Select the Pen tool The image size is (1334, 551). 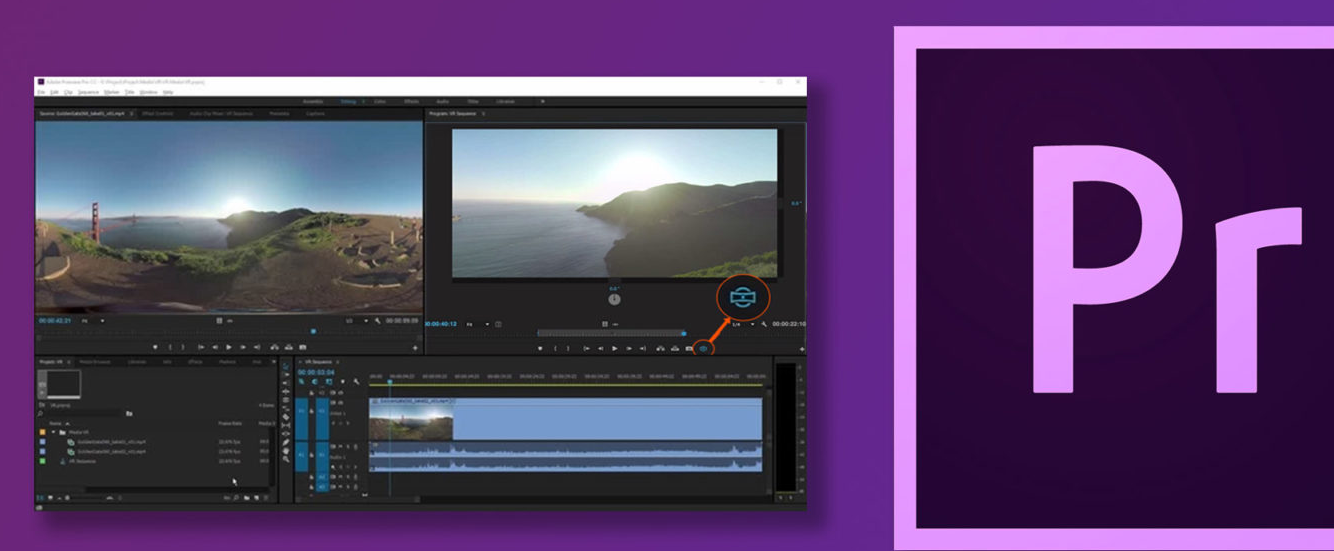[x=286, y=442]
